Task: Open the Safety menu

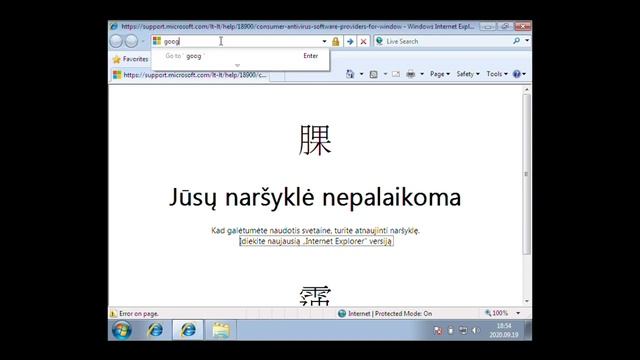Action: click(x=468, y=74)
